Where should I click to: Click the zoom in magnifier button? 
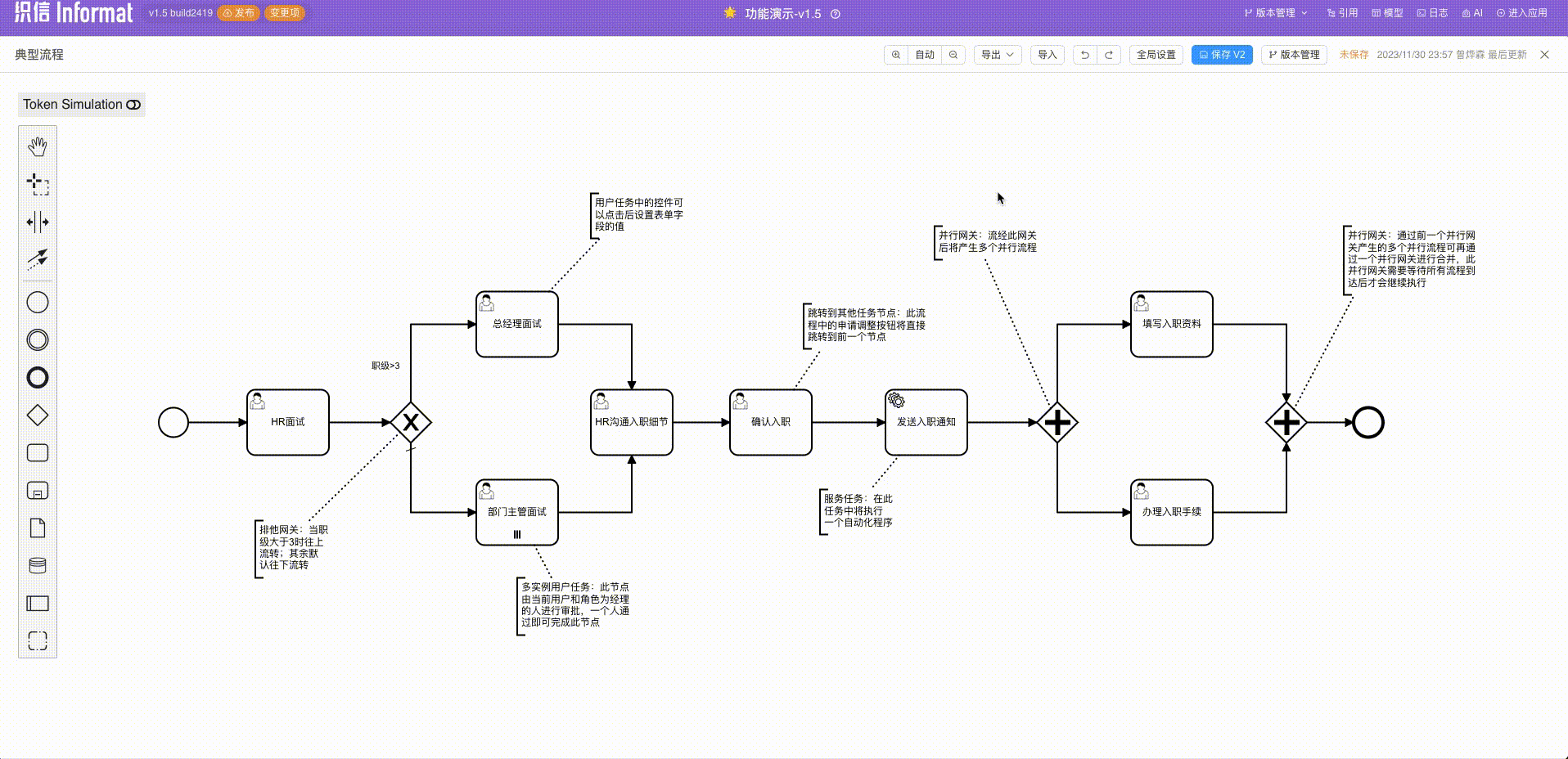(896, 55)
